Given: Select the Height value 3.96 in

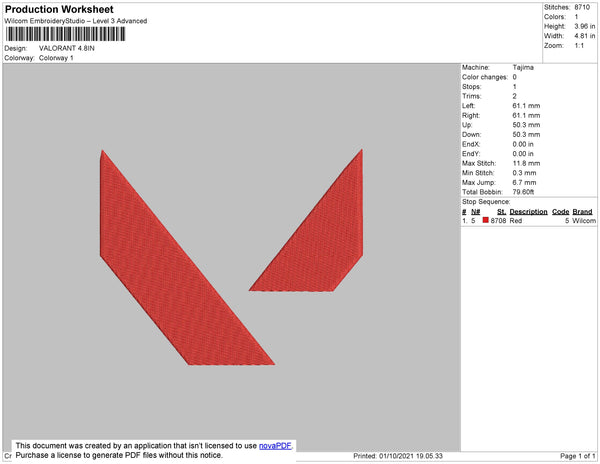Looking at the screenshot, I should (585, 26).
